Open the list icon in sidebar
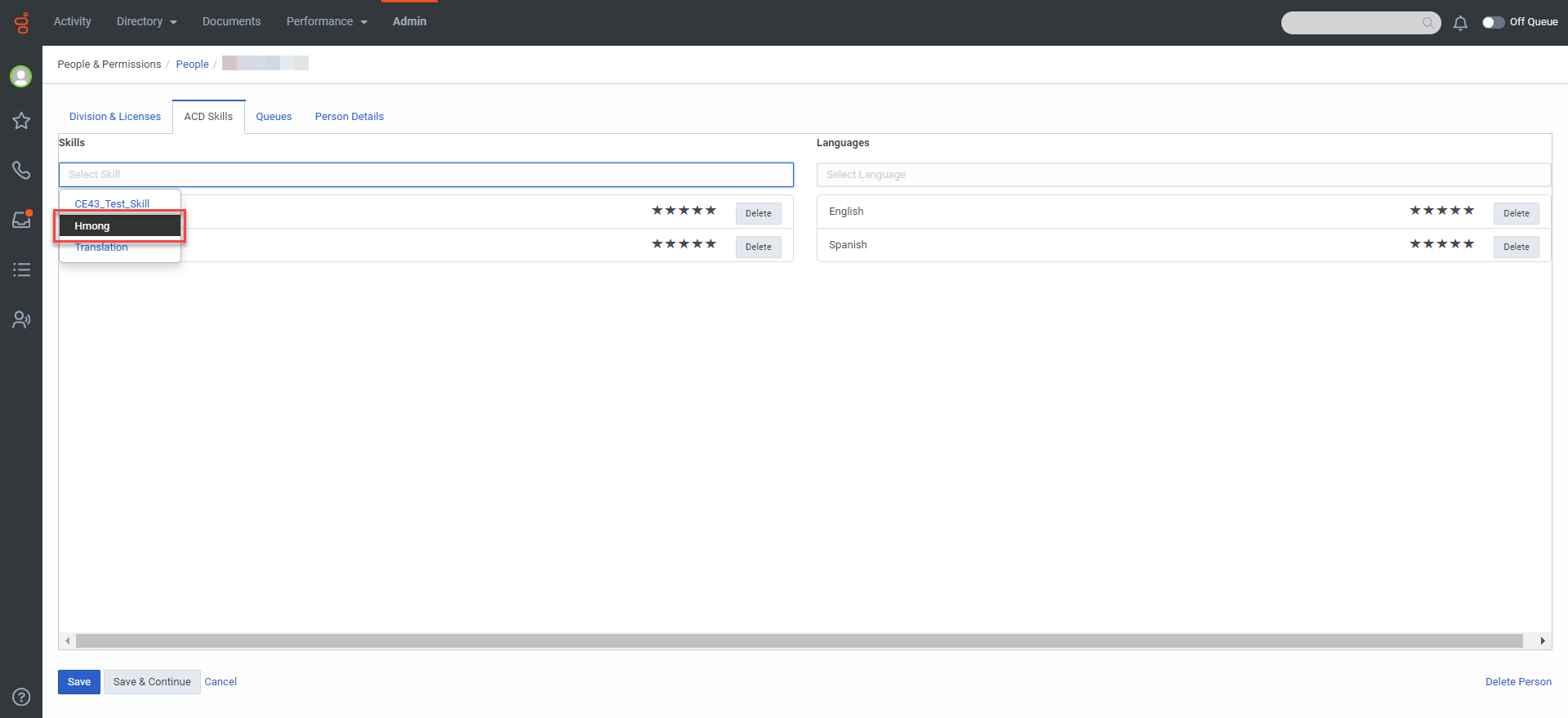This screenshot has width=1568, height=718. (x=21, y=270)
